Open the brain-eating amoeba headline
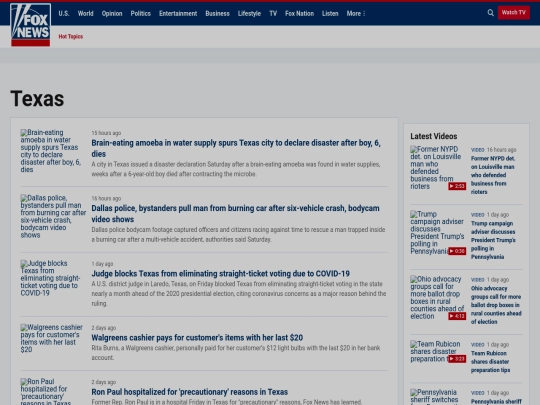540x405 pixels. coord(236,148)
